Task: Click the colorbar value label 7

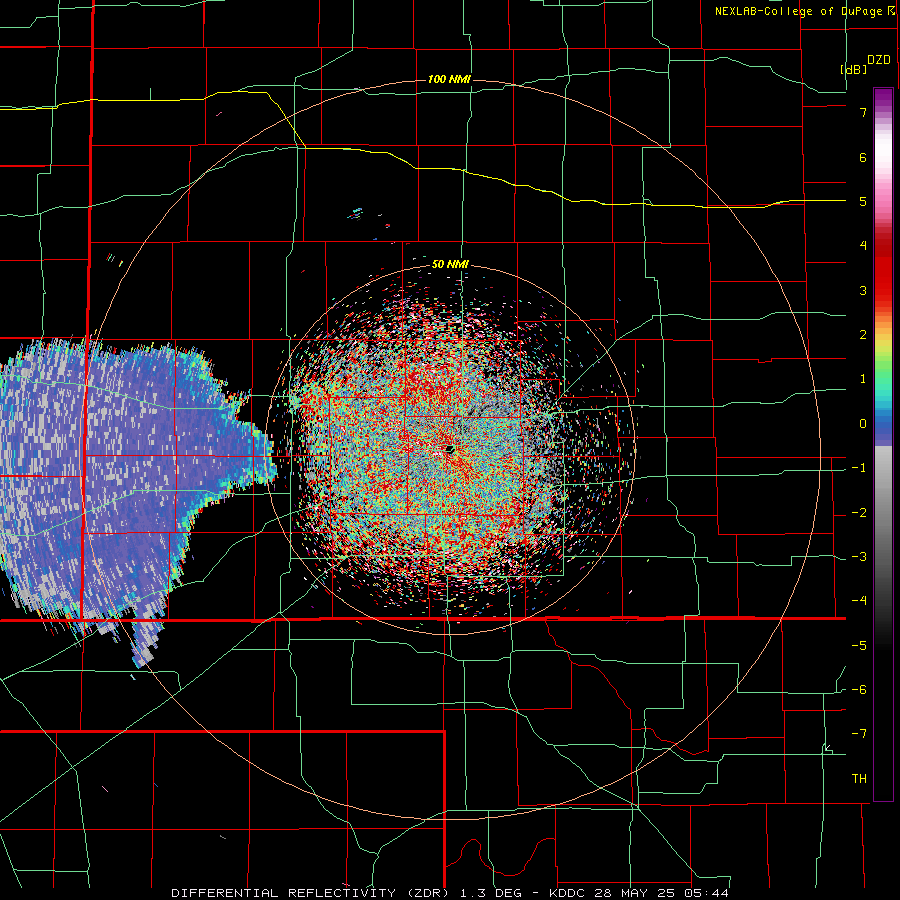Action: (x=863, y=112)
